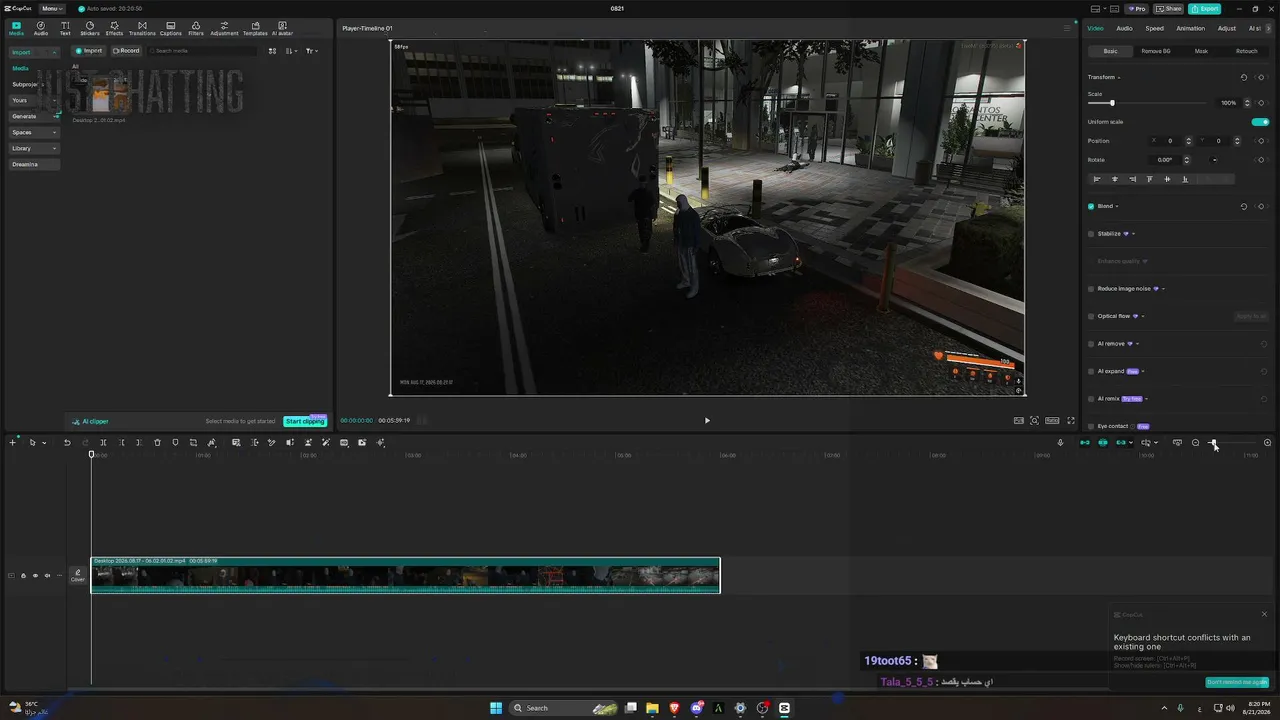This screenshot has width=1280, height=720.
Task: Collapse the Import section in sidebar
Action: [x=54, y=52]
